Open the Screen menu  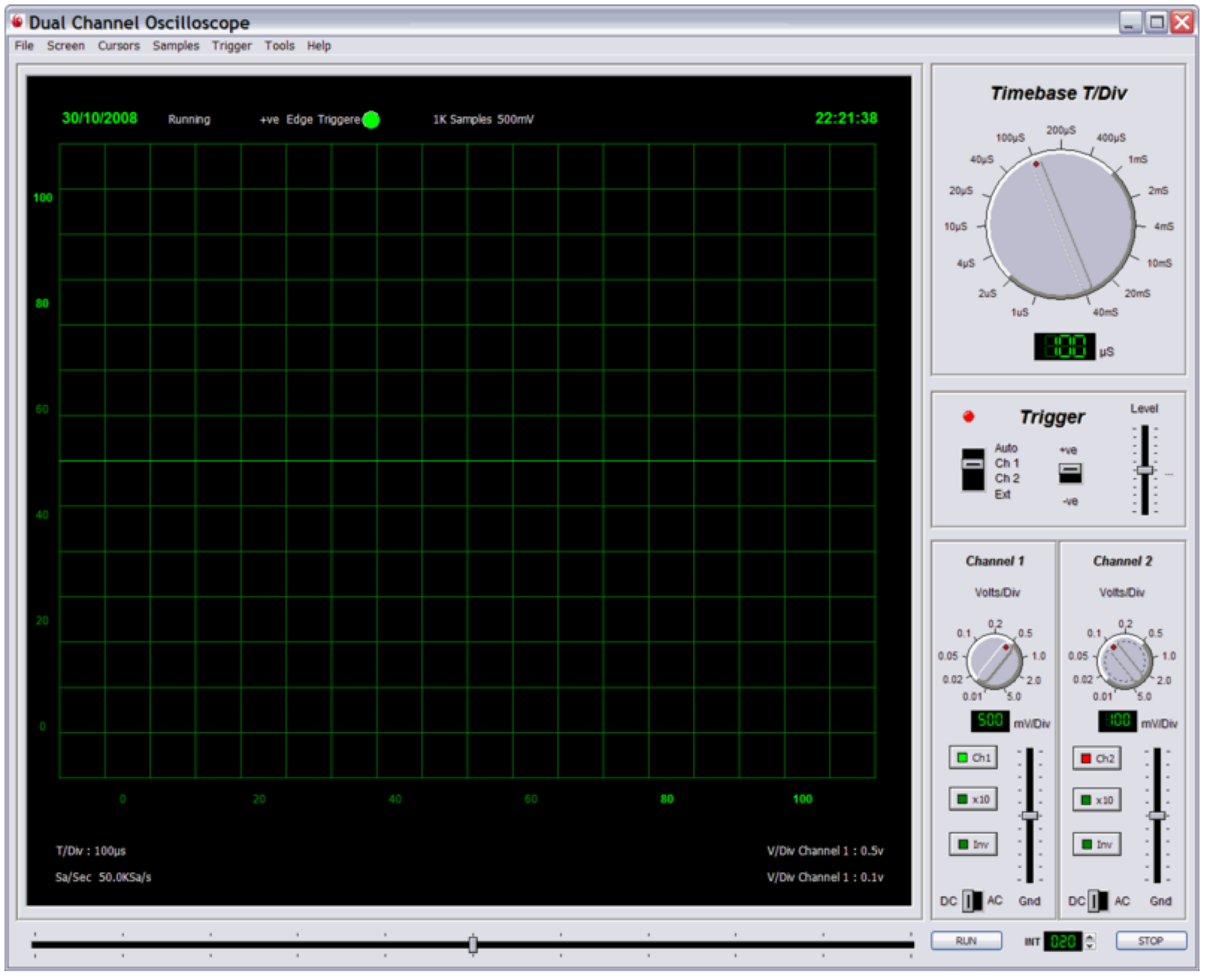[x=65, y=46]
